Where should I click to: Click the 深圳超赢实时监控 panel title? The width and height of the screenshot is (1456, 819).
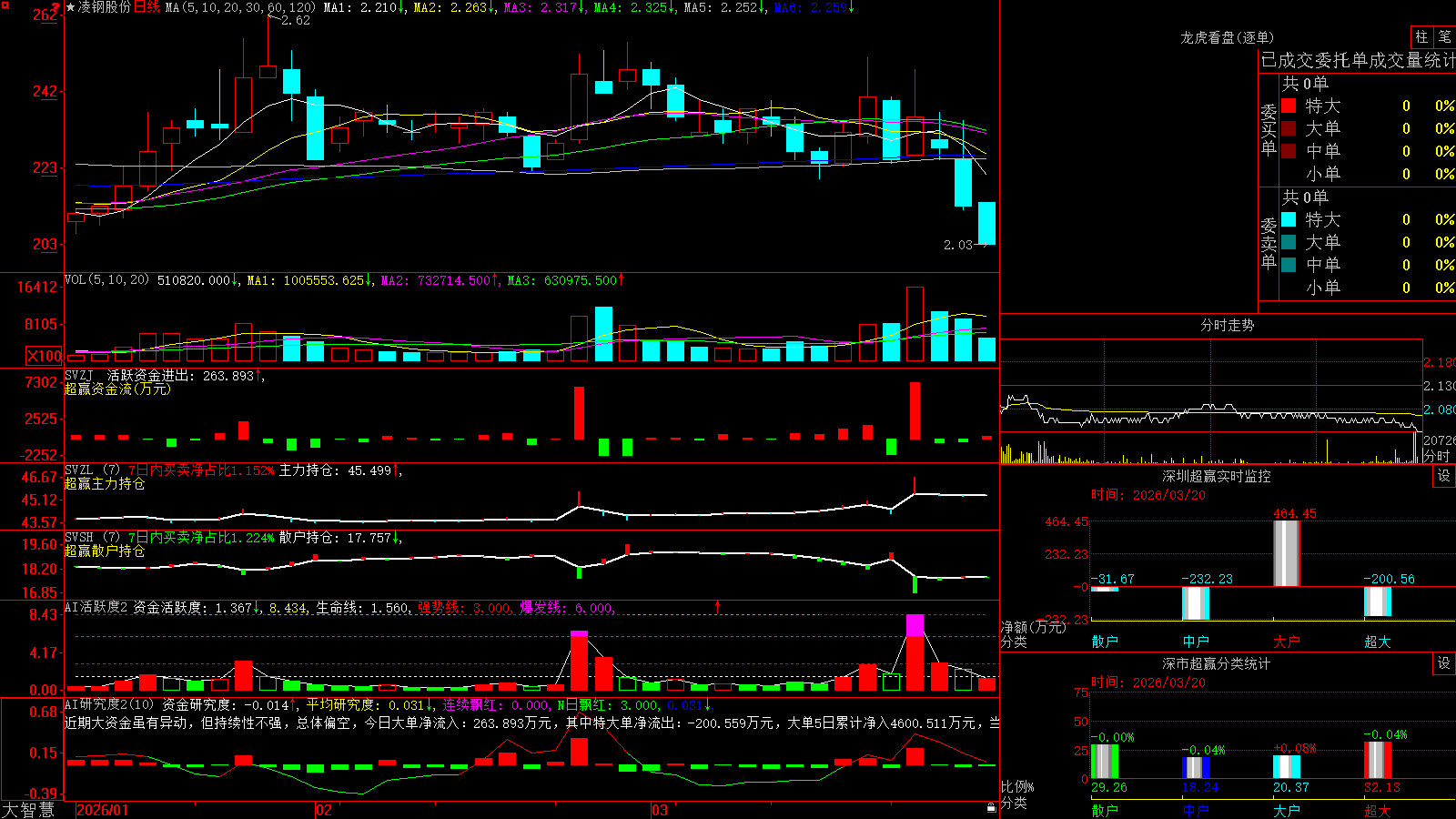click(1216, 476)
